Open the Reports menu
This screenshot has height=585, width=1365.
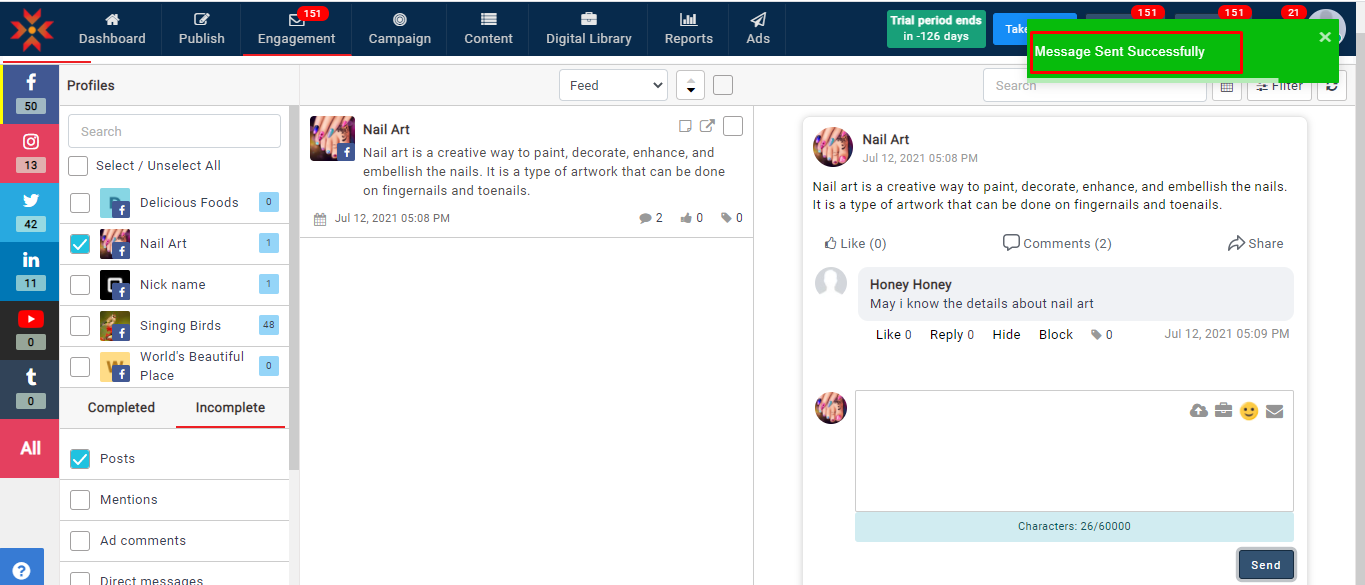tap(688, 29)
